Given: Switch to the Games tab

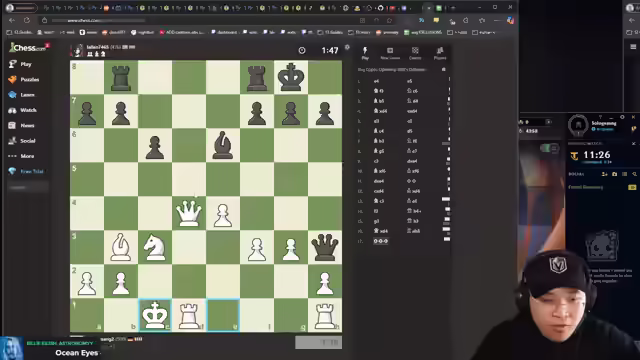Looking at the screenshot, I should (415, 53).
